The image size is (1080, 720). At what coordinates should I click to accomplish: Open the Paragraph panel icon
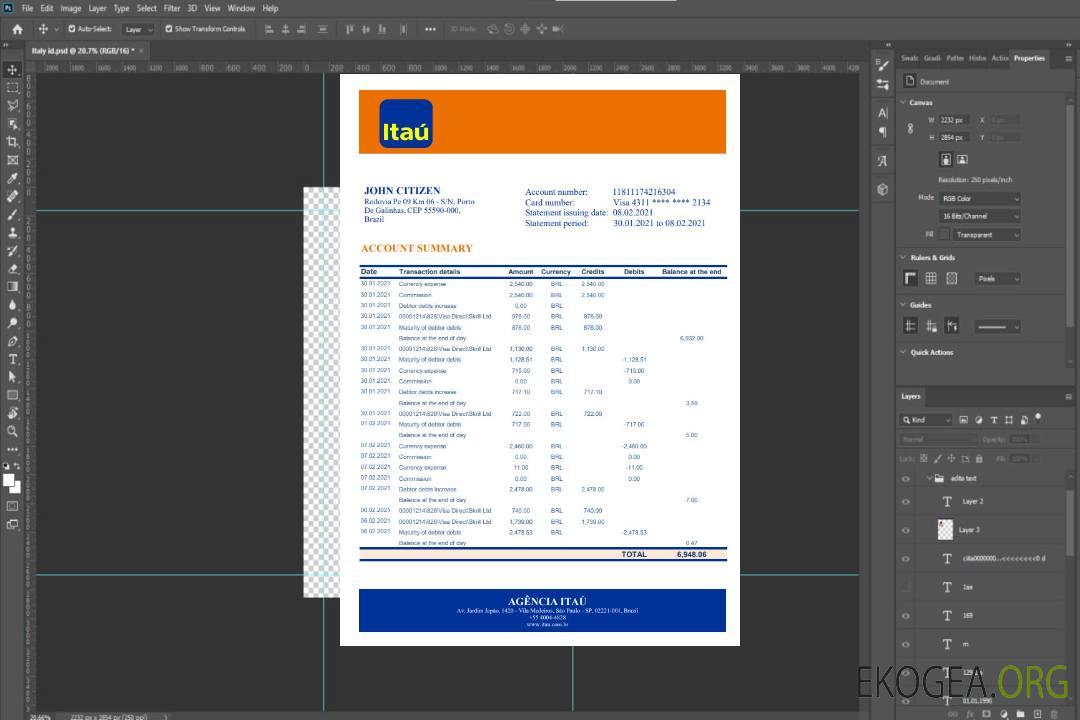point(883,132)
